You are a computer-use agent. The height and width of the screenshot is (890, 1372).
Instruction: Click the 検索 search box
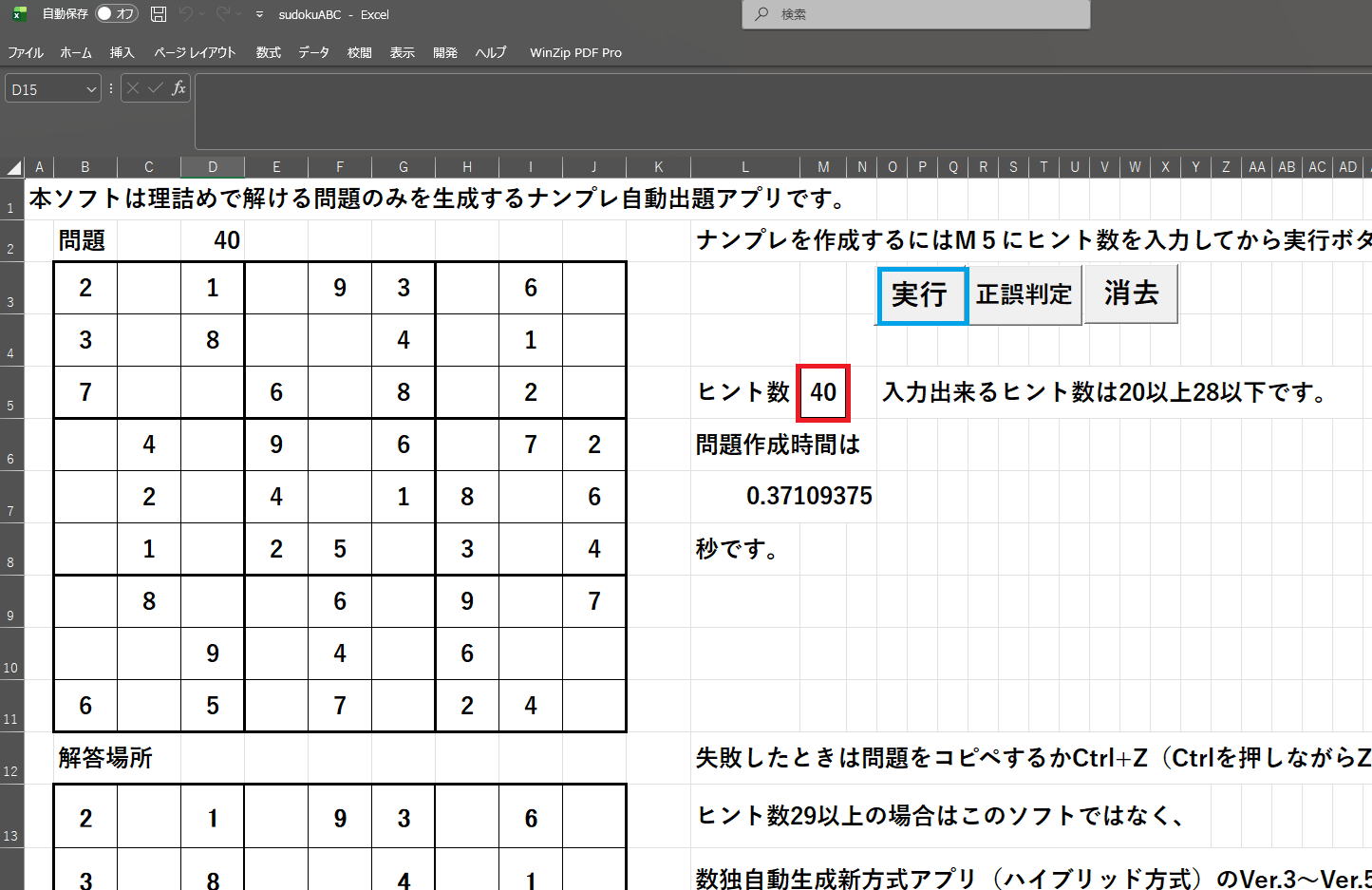click(x=915, y=14)
